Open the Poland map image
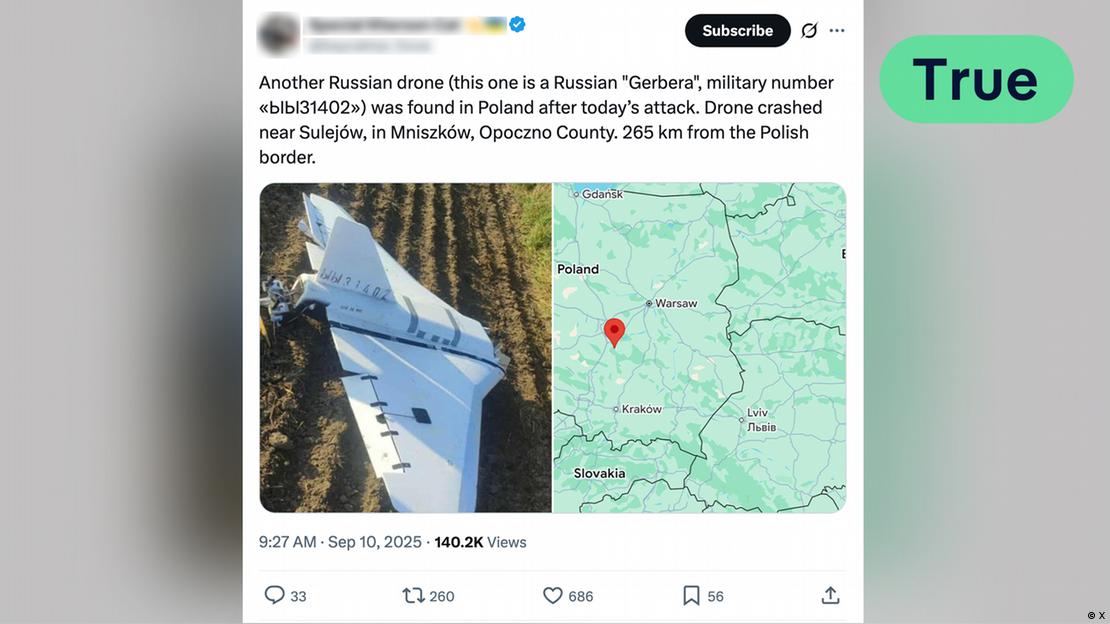This screenshot has width=1110, height=624. pos(699,347)
